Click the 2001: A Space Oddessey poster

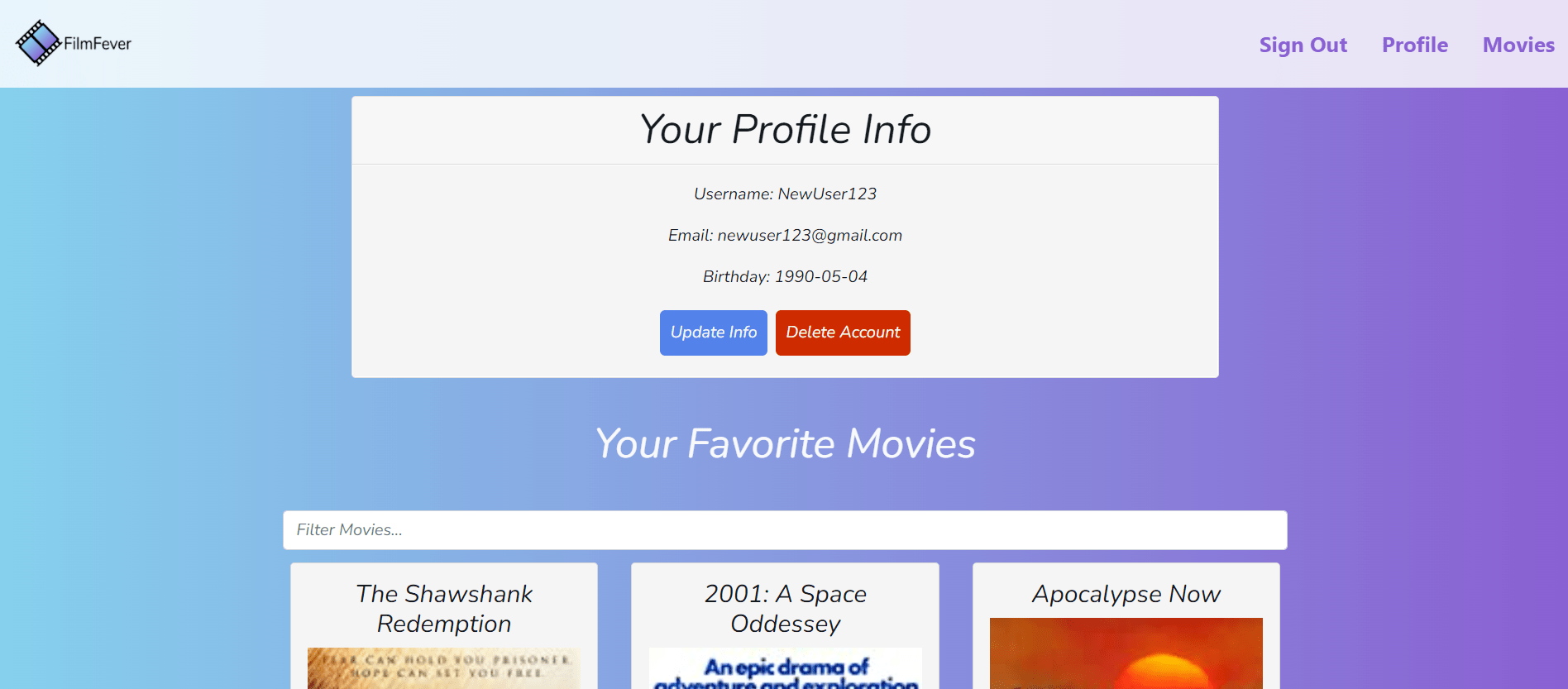tap(785, 668)
